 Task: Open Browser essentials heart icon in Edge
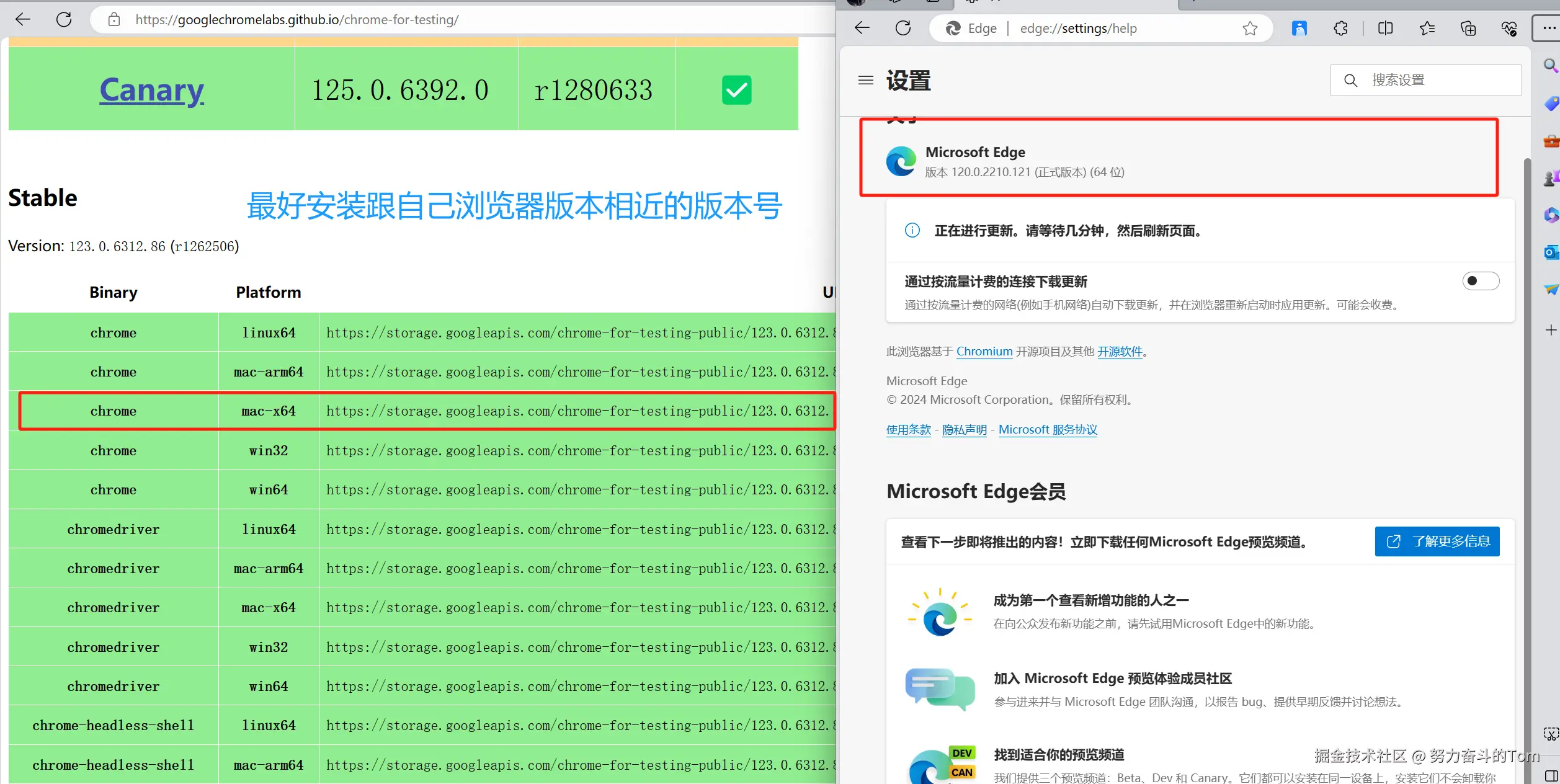(1509, 29)
